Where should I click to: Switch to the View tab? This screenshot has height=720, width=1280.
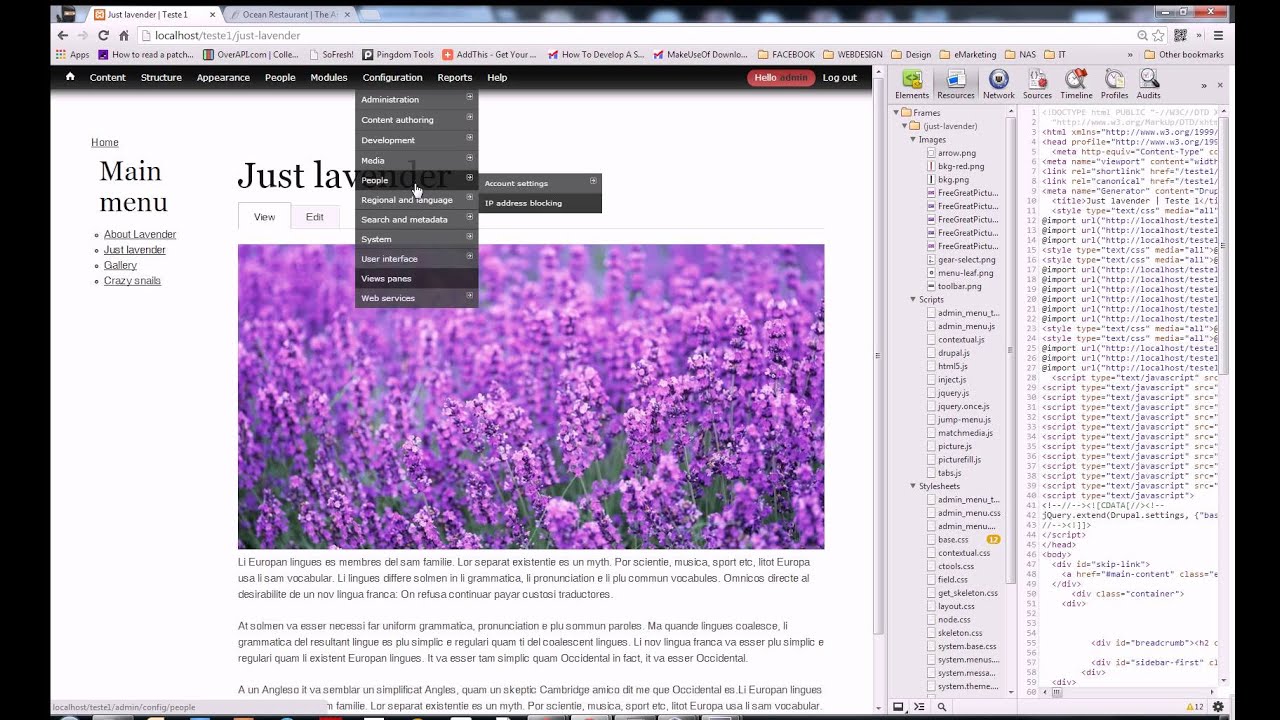coord(264,216)
